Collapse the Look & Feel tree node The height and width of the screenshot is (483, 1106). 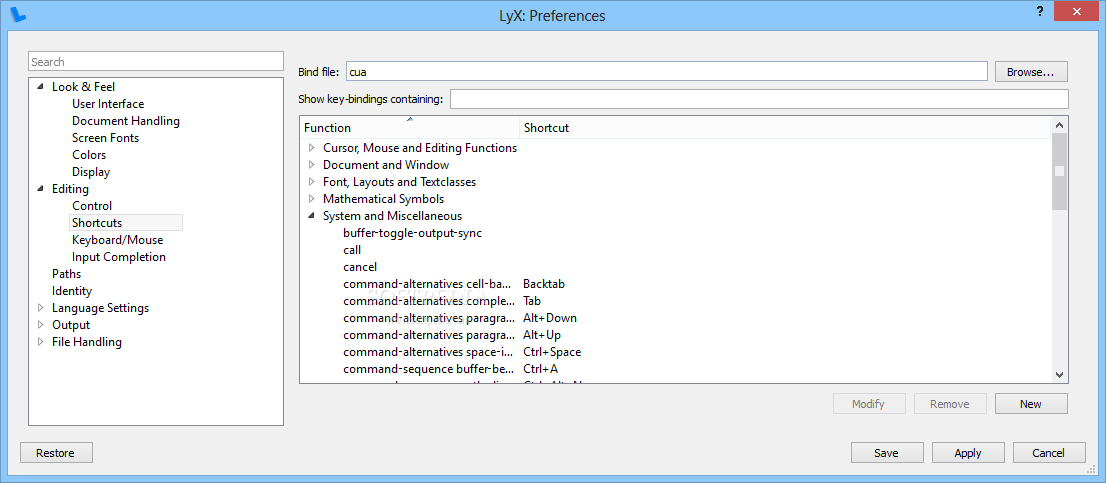point(40,87)
